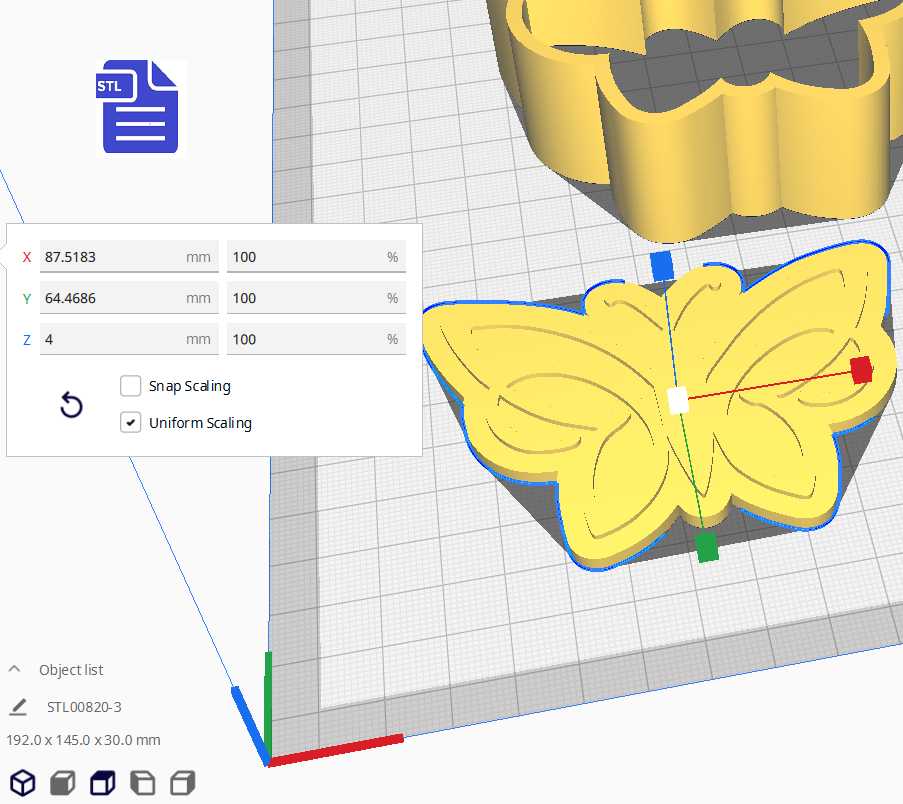Click the STL file icon in the top-left
This screenshot has height=804, width=903.
coord(139,107)
